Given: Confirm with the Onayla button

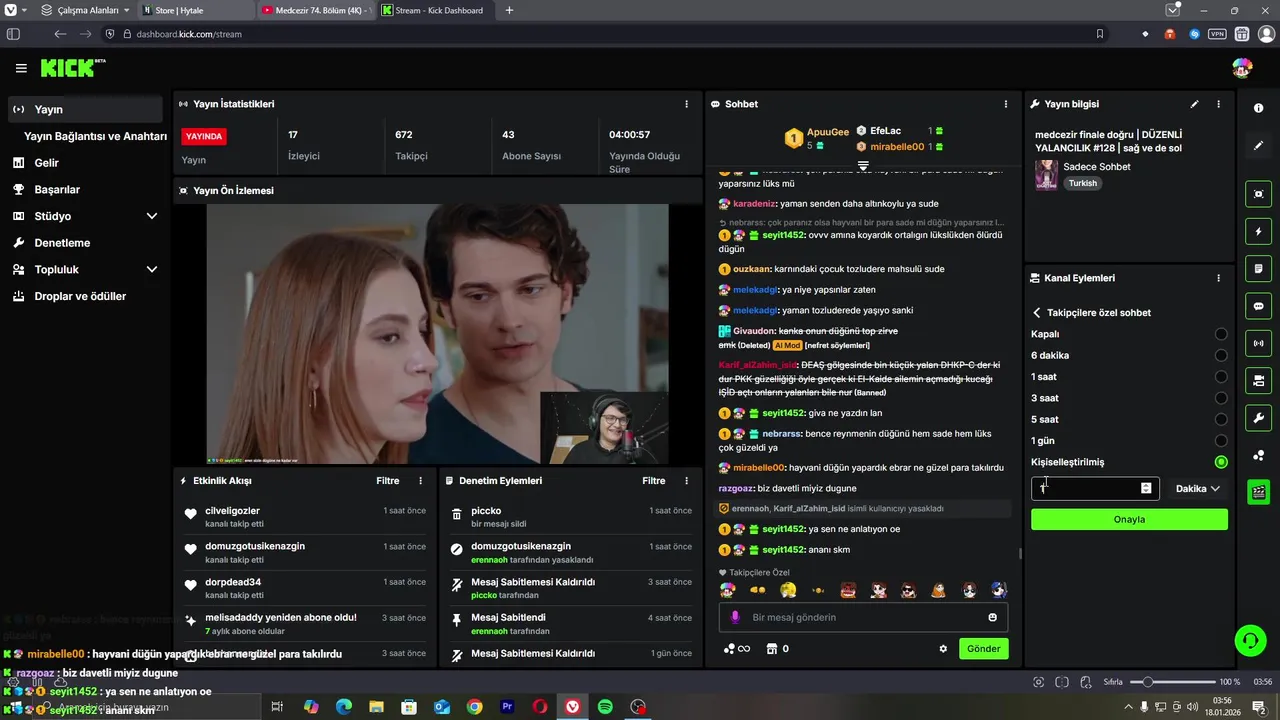Looking at the screenshot, I should click(1129, 519).
